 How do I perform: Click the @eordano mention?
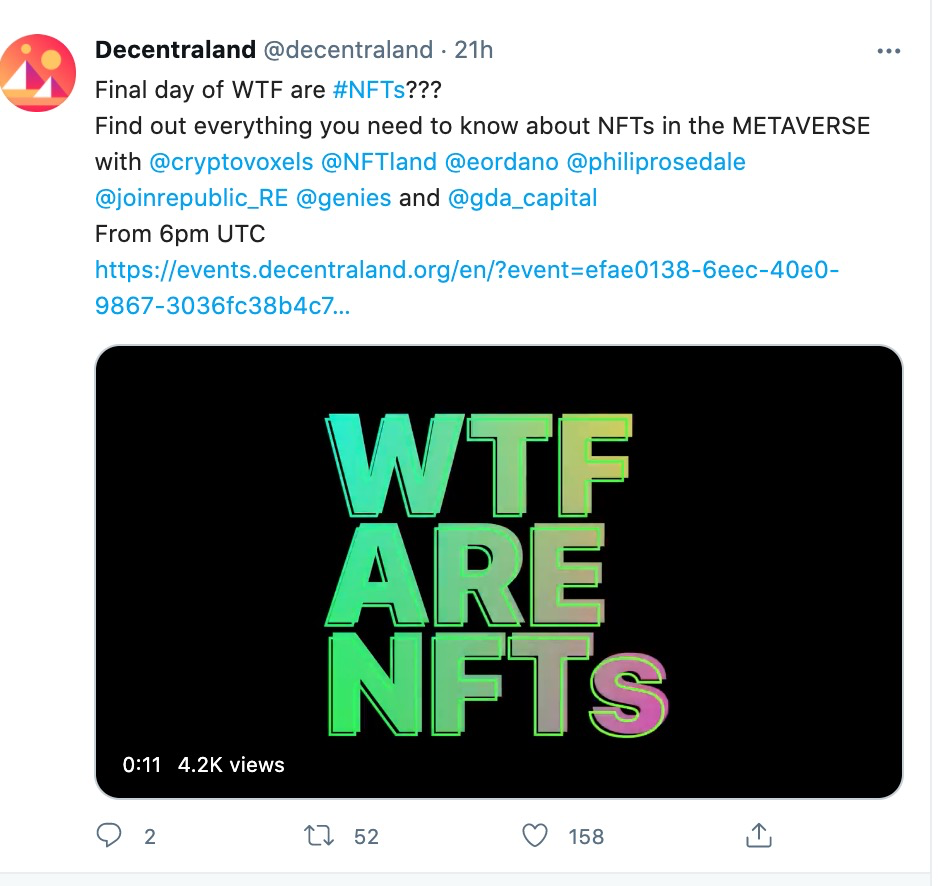(501, 162)
